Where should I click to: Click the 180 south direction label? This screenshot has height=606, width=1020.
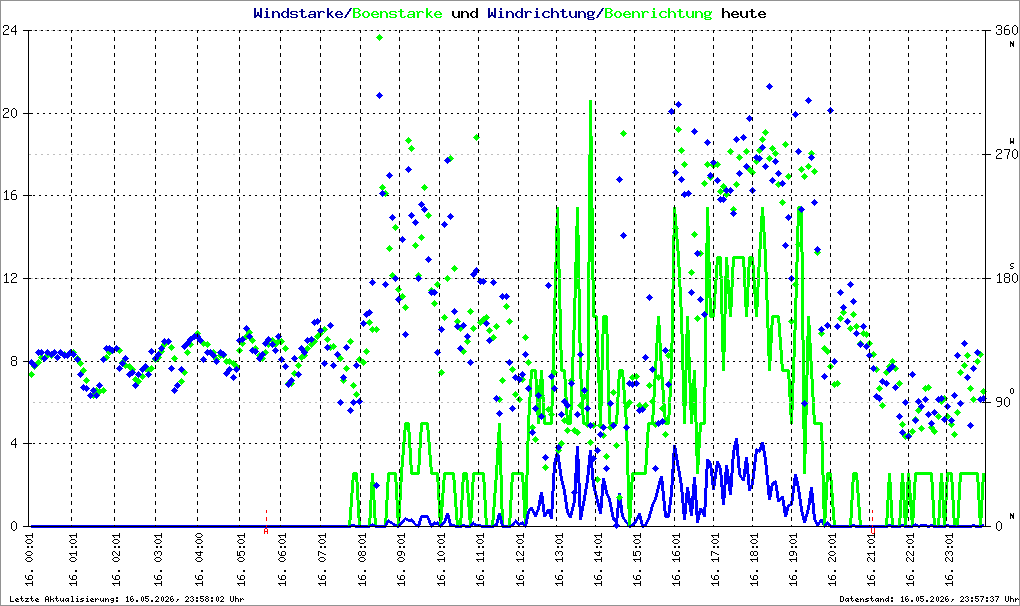point(1006,278)
